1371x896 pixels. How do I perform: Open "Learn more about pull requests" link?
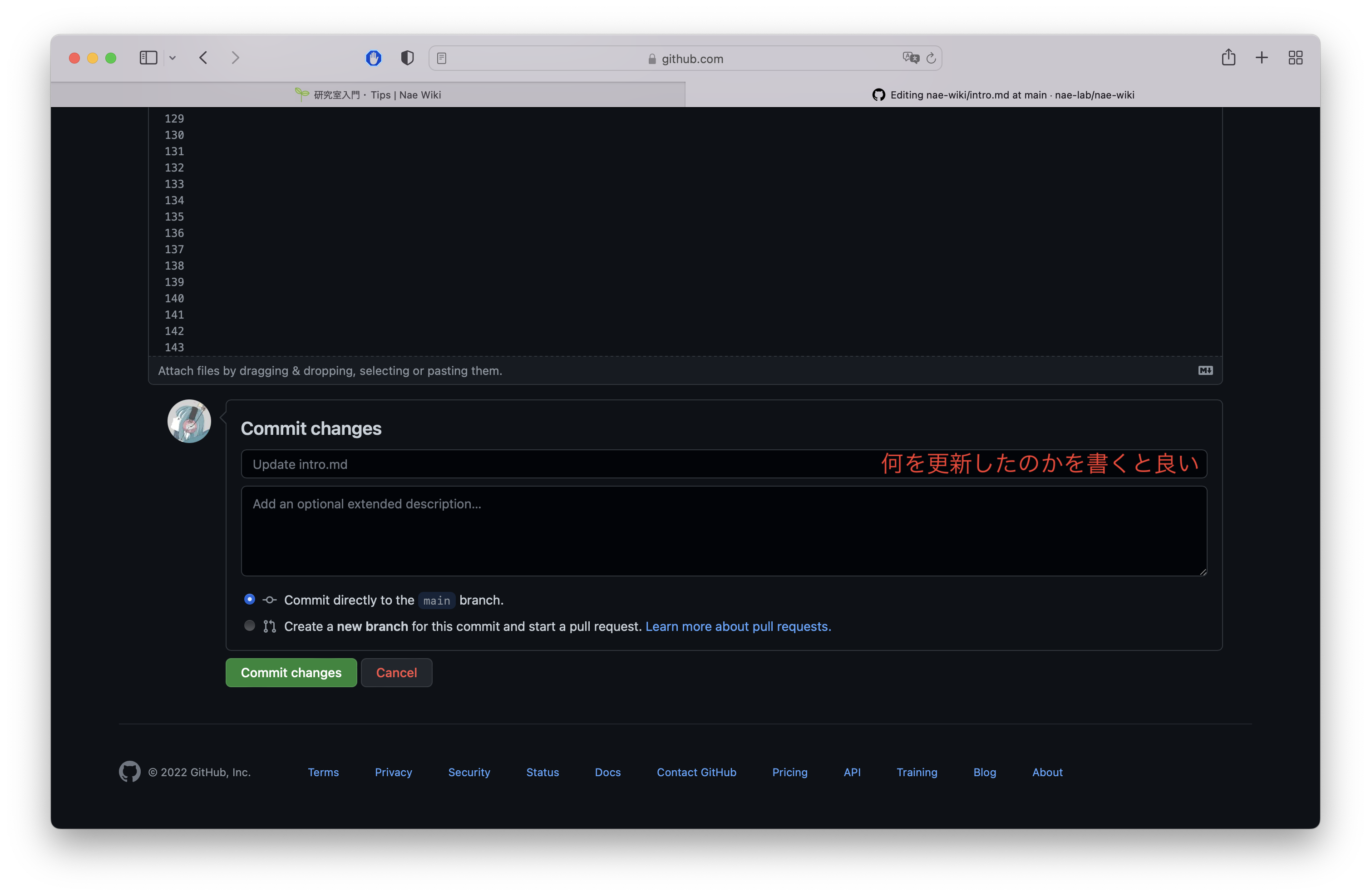pos(737,626)
